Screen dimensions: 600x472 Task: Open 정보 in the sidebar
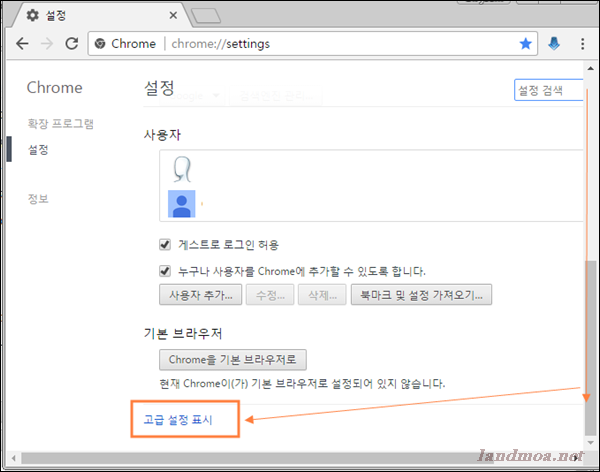click(38, 199)
